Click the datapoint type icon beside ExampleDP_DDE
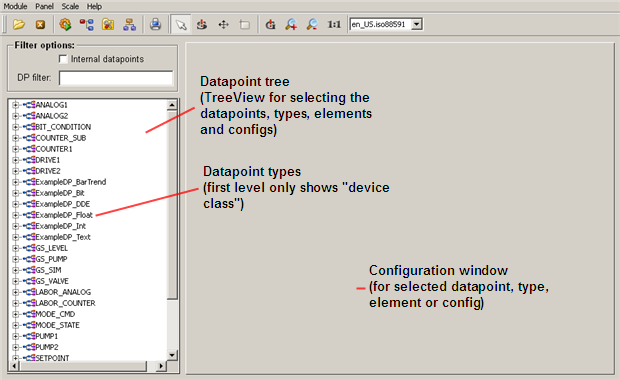The height and width of the screenshot is (380, 620). pos(29,204)
